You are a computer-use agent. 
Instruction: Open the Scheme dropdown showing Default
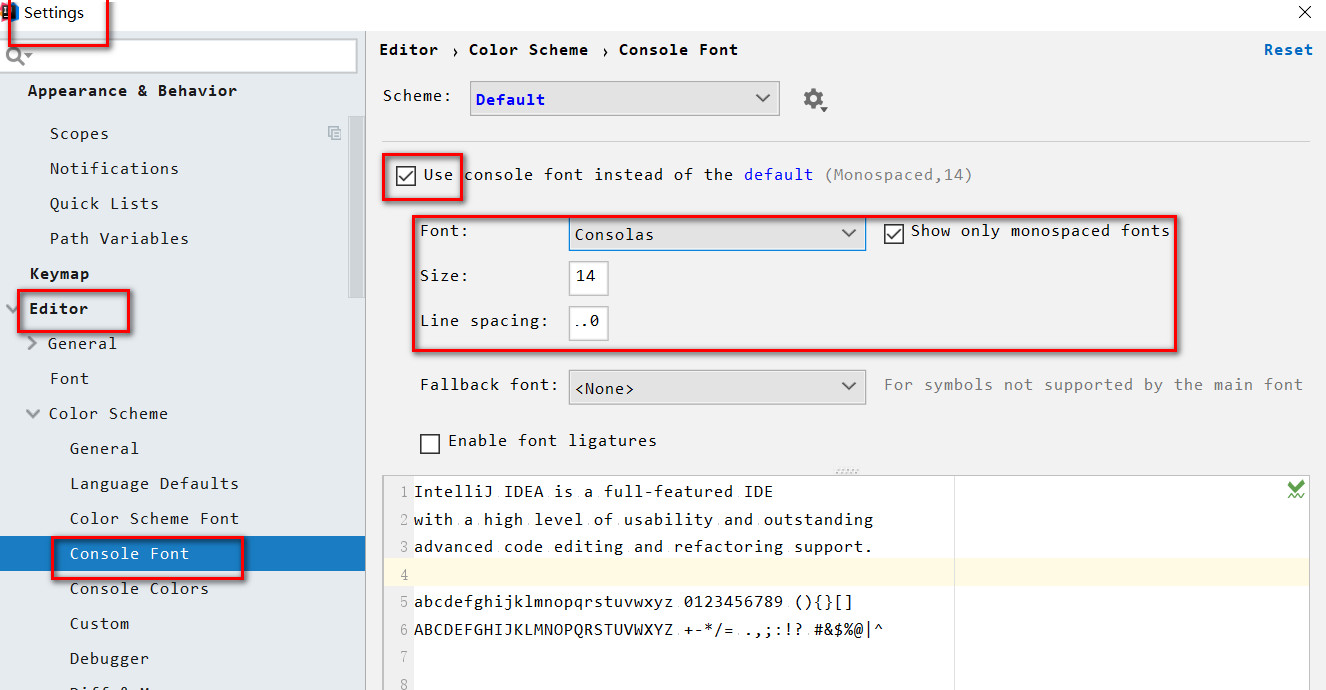point(624,99)
